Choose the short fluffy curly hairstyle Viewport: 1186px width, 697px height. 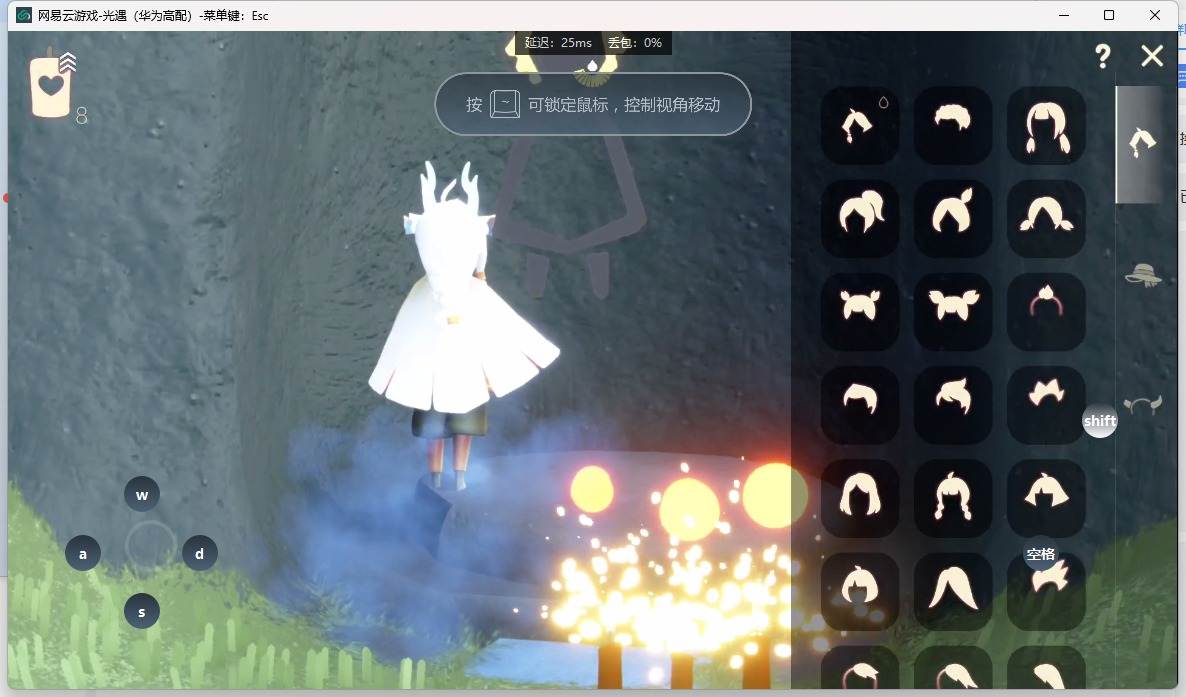[x=952, y=126]
